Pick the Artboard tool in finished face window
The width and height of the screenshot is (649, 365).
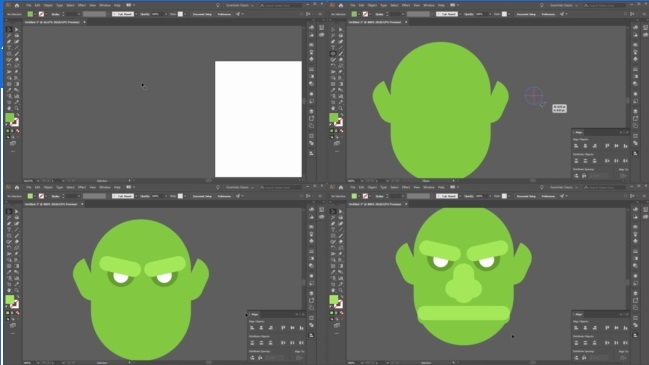[x=333, y=284]
